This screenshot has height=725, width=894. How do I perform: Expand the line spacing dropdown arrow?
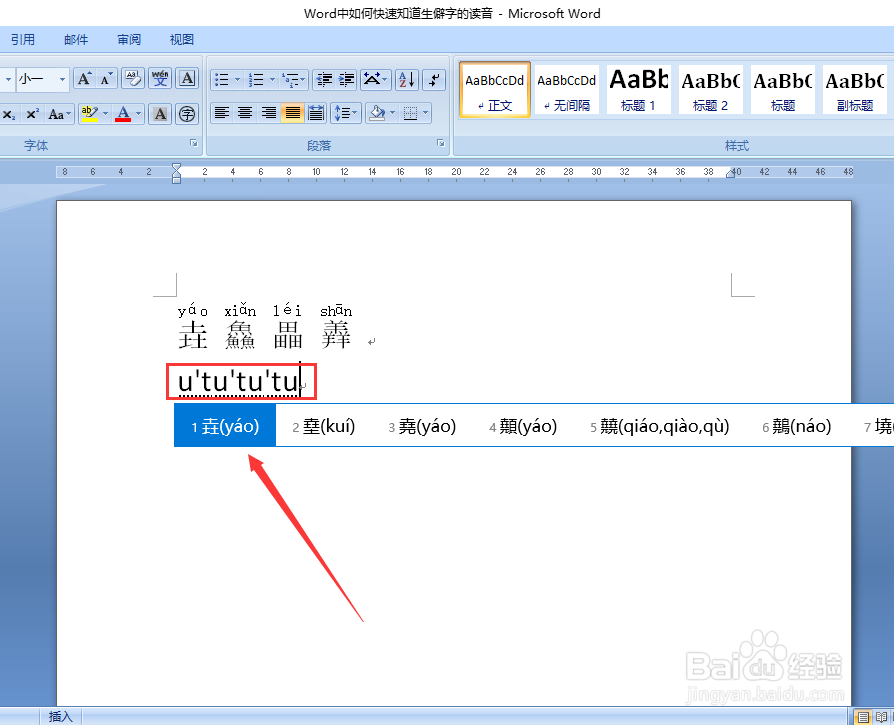pyautogui.click(x=355, y=113)
